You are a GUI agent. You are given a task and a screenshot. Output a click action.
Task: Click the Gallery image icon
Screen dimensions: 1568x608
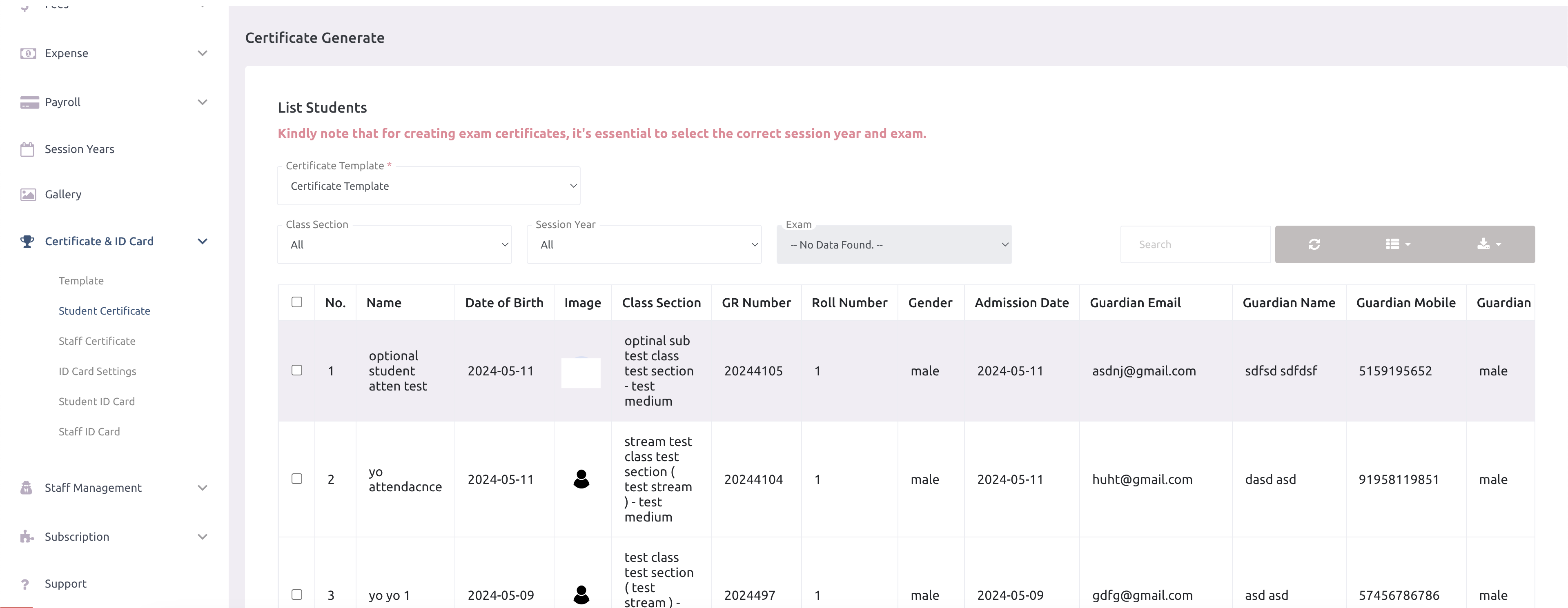(x=28, y=195)
